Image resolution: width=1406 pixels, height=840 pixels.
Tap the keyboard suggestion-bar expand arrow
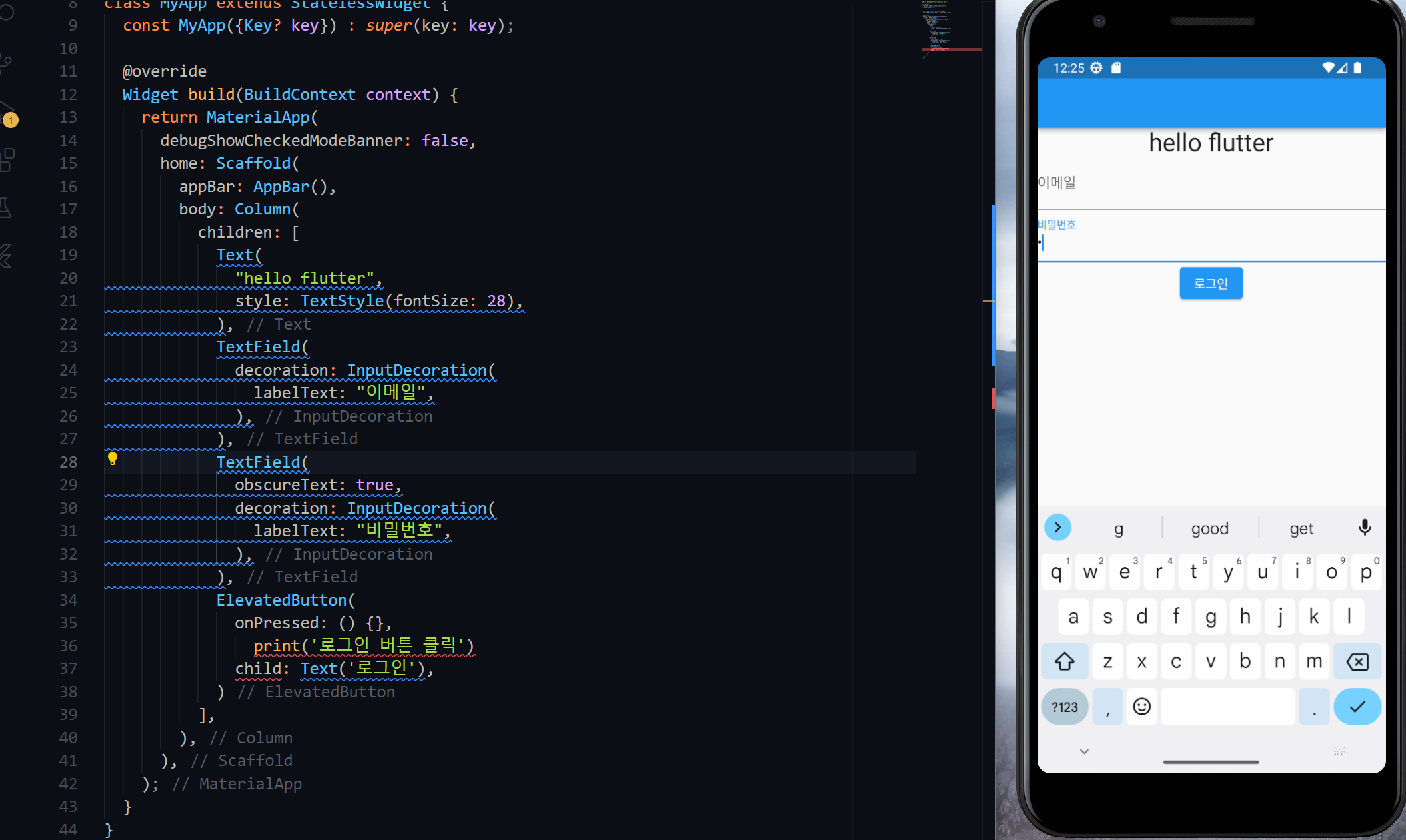(1057, 528)
